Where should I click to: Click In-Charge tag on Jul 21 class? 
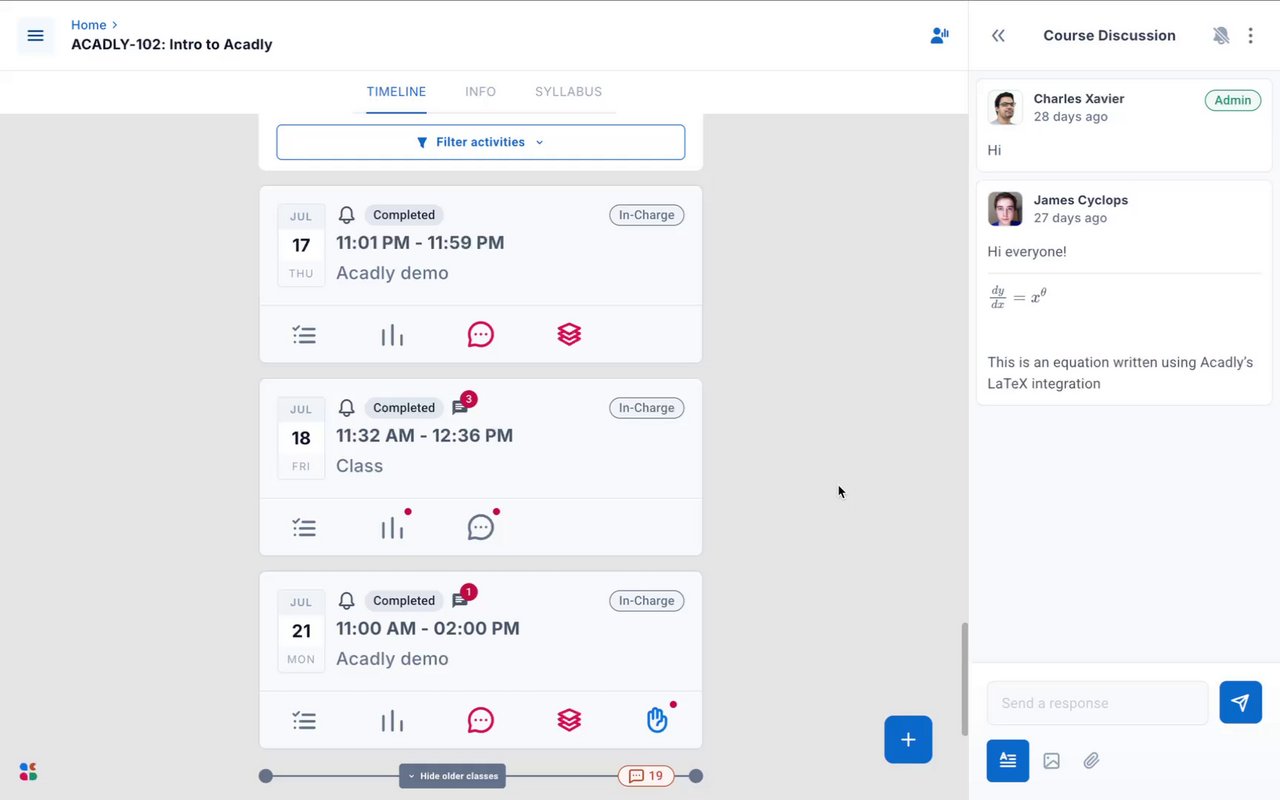pyautogui.click(x=647, y=601)
